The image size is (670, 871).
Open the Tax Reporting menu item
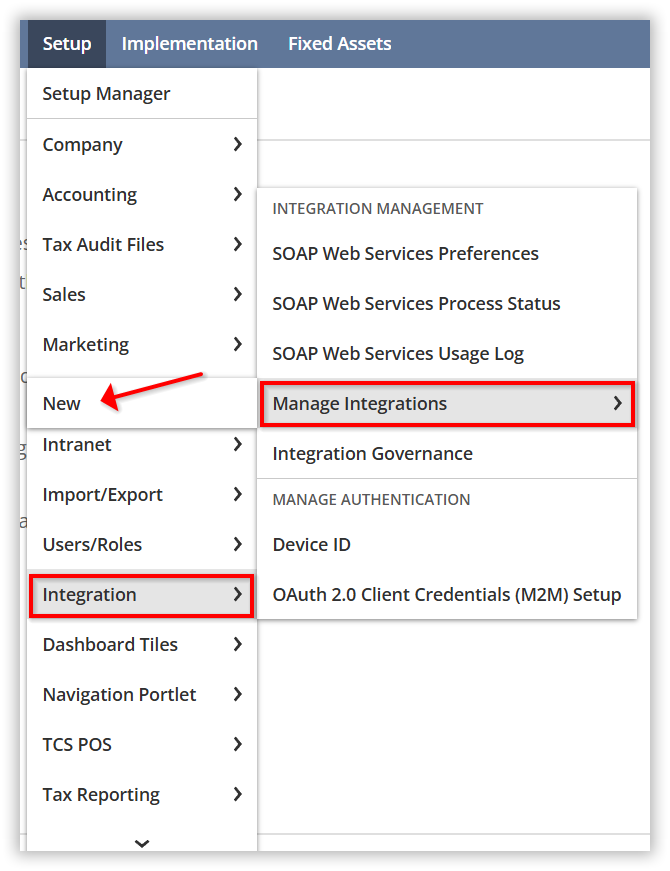pyautogui.click(x=142, y=794)
